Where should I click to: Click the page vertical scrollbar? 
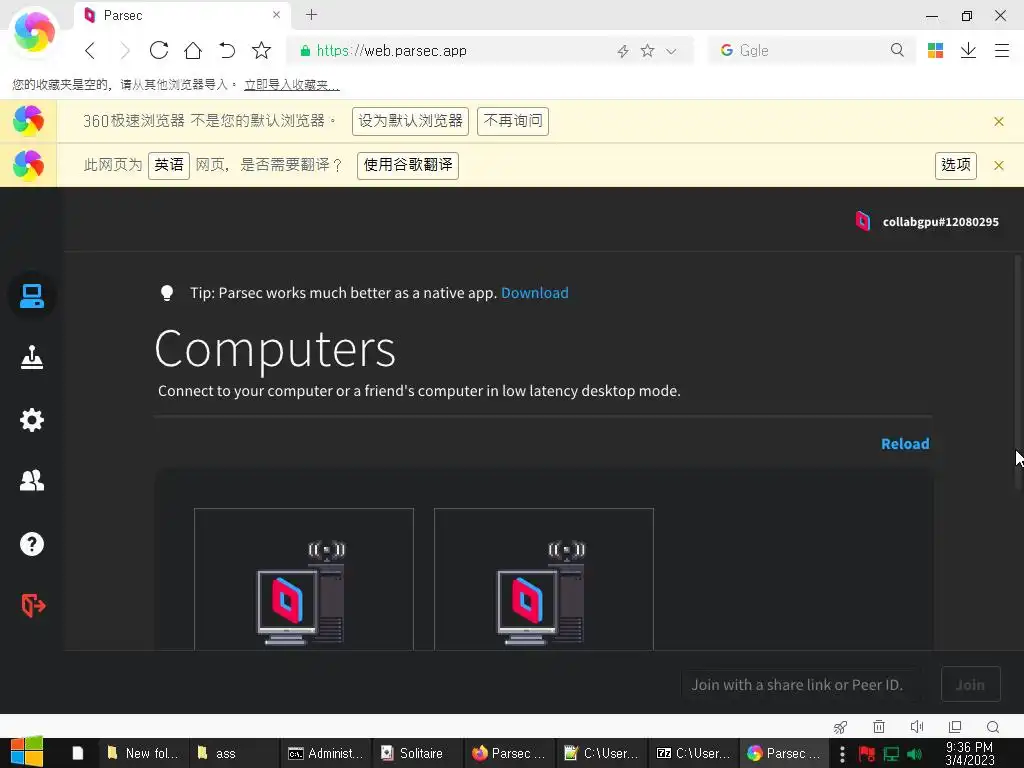(x=1017, y=372)
